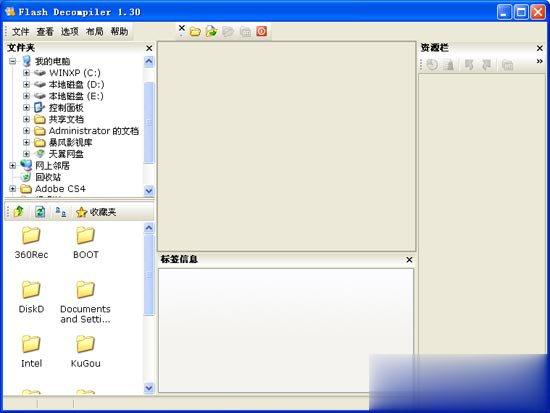
Task: Close the 资源栏 panel
Action: click(x=540, y=48)
